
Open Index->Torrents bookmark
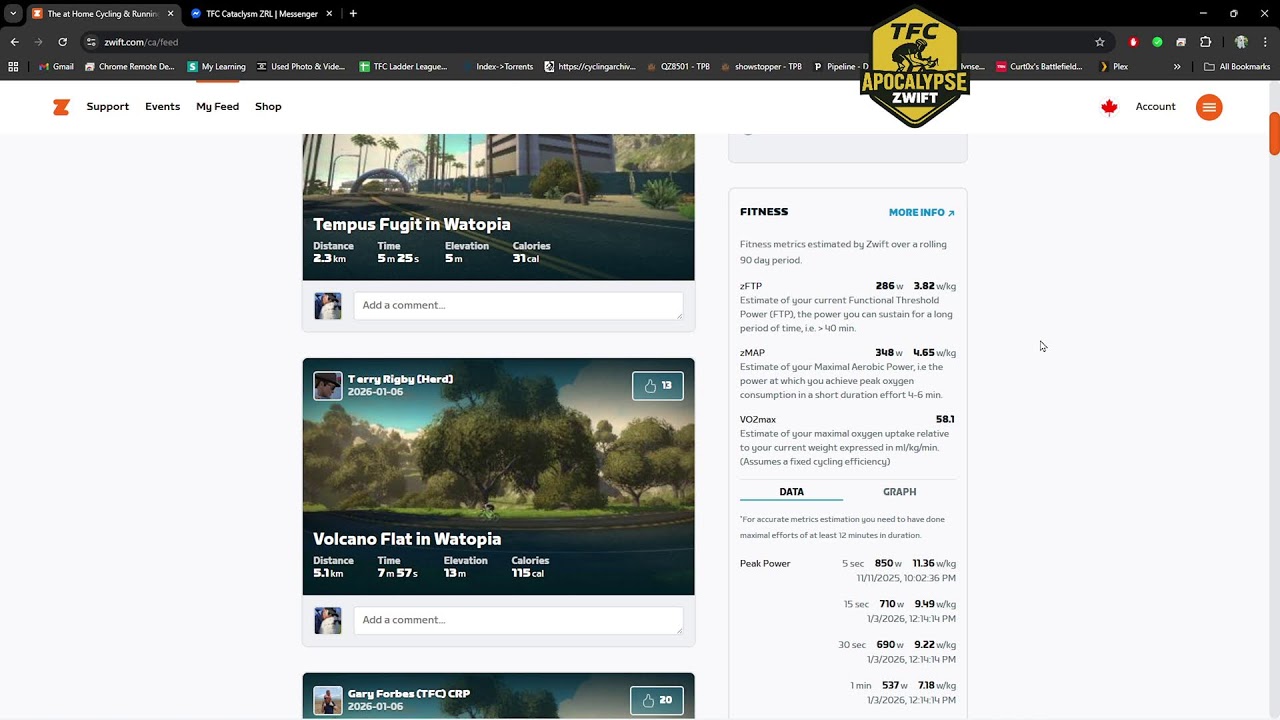(x=498, y=67)
